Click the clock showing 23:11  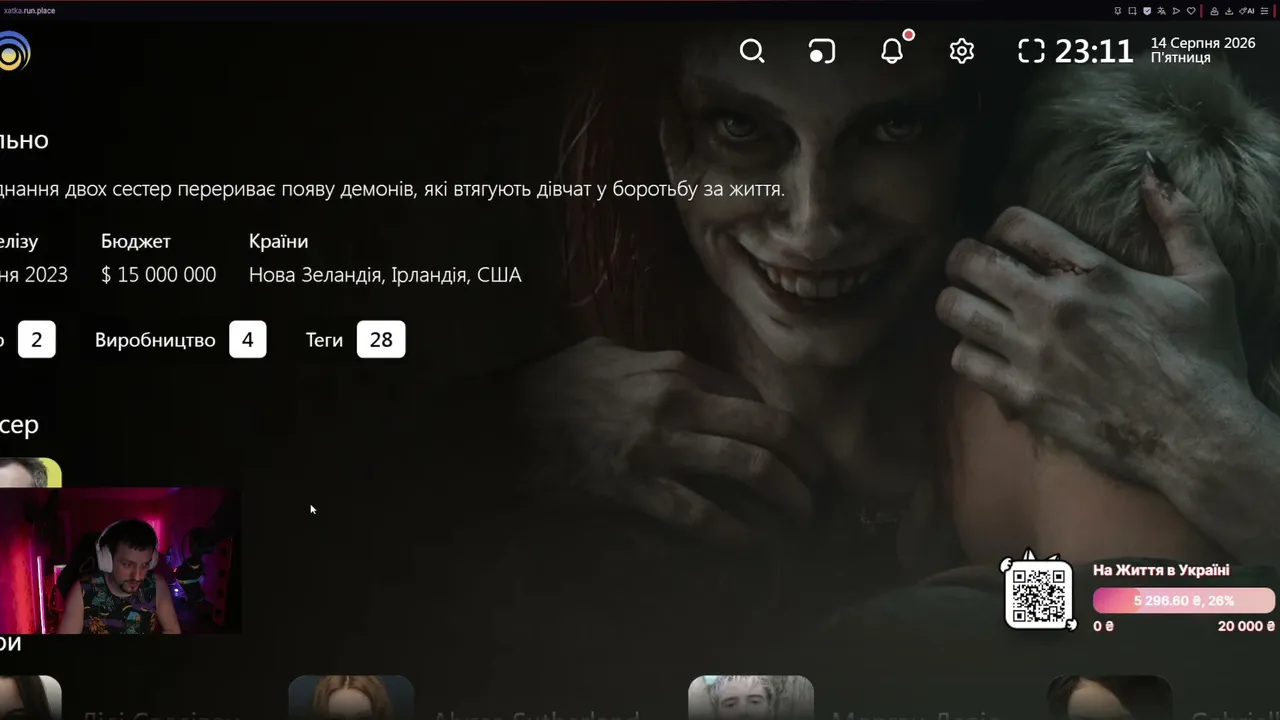(x=1094, y=51)
